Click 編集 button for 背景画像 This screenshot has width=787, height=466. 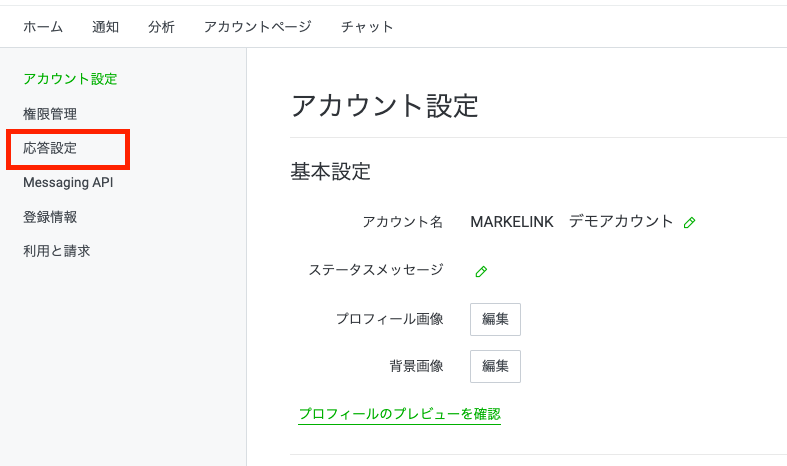coord(495,367)
